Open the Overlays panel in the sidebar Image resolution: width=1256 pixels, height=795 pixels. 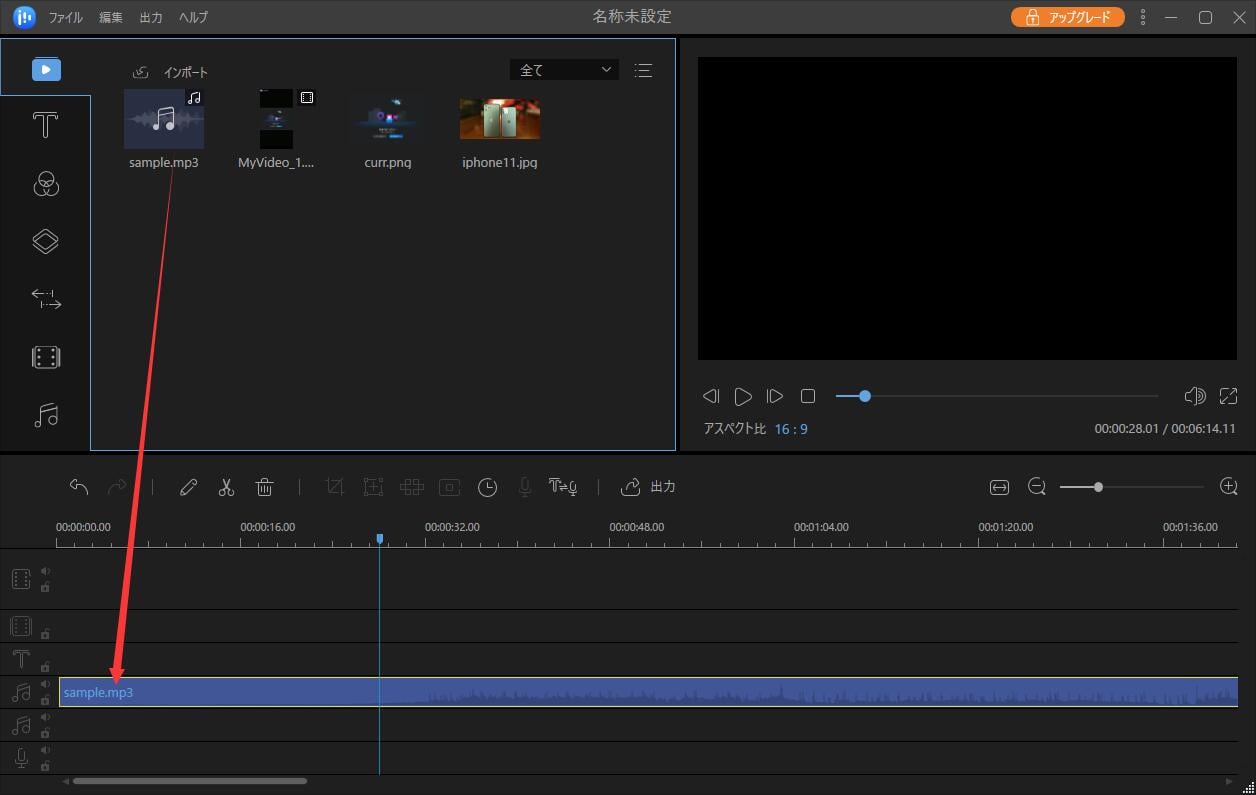pos(46,241)
